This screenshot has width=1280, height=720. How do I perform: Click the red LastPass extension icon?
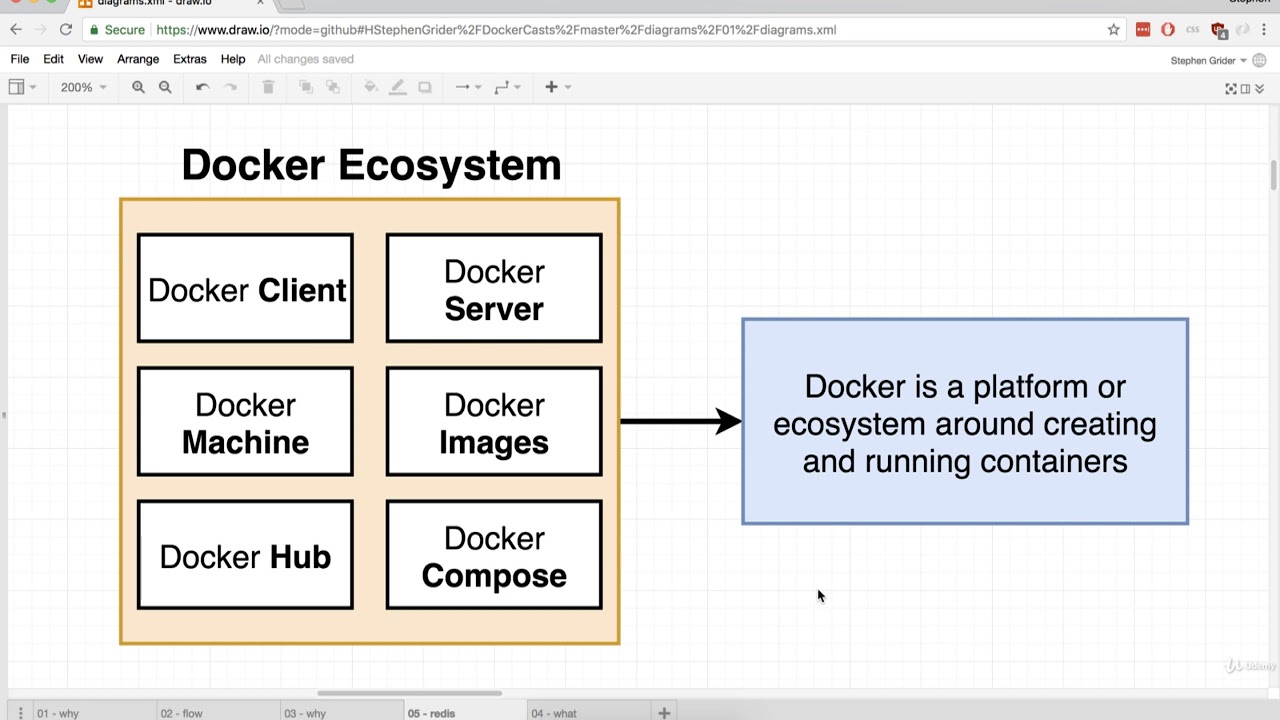coord(1143,30)
